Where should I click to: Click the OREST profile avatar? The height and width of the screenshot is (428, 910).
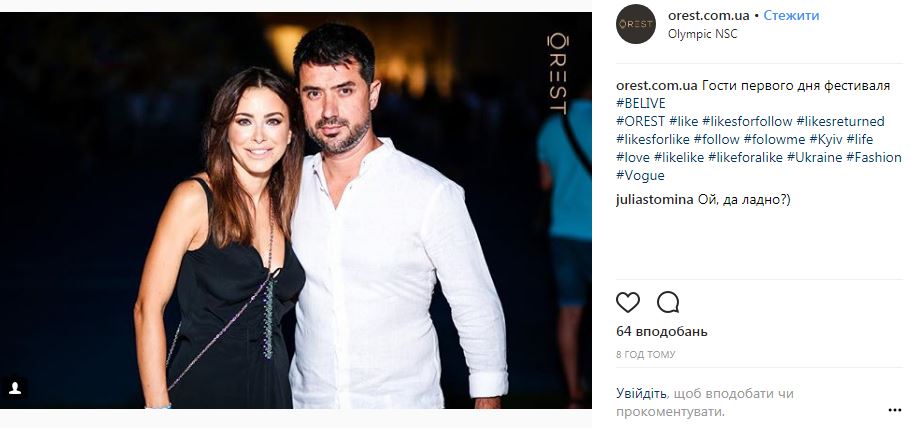(635, 24)
